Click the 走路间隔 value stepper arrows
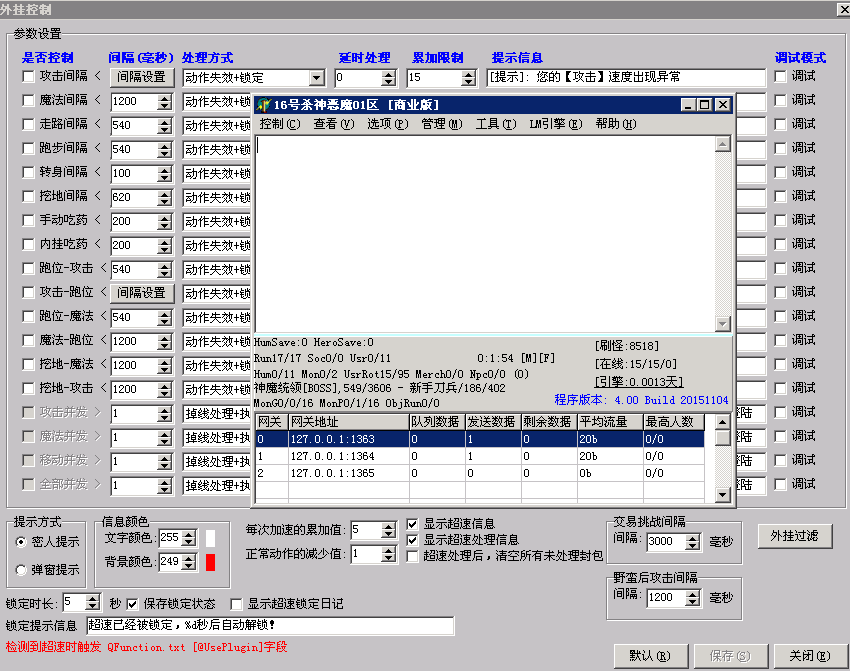The width and height of the screenshot is (850, 671). pos(165,126)
